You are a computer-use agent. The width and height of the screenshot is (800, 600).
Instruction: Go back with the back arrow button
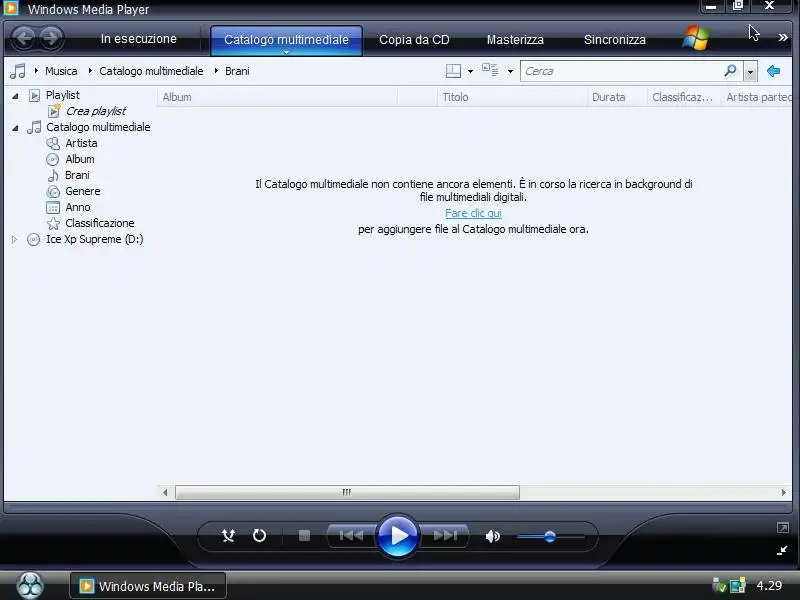23,38
